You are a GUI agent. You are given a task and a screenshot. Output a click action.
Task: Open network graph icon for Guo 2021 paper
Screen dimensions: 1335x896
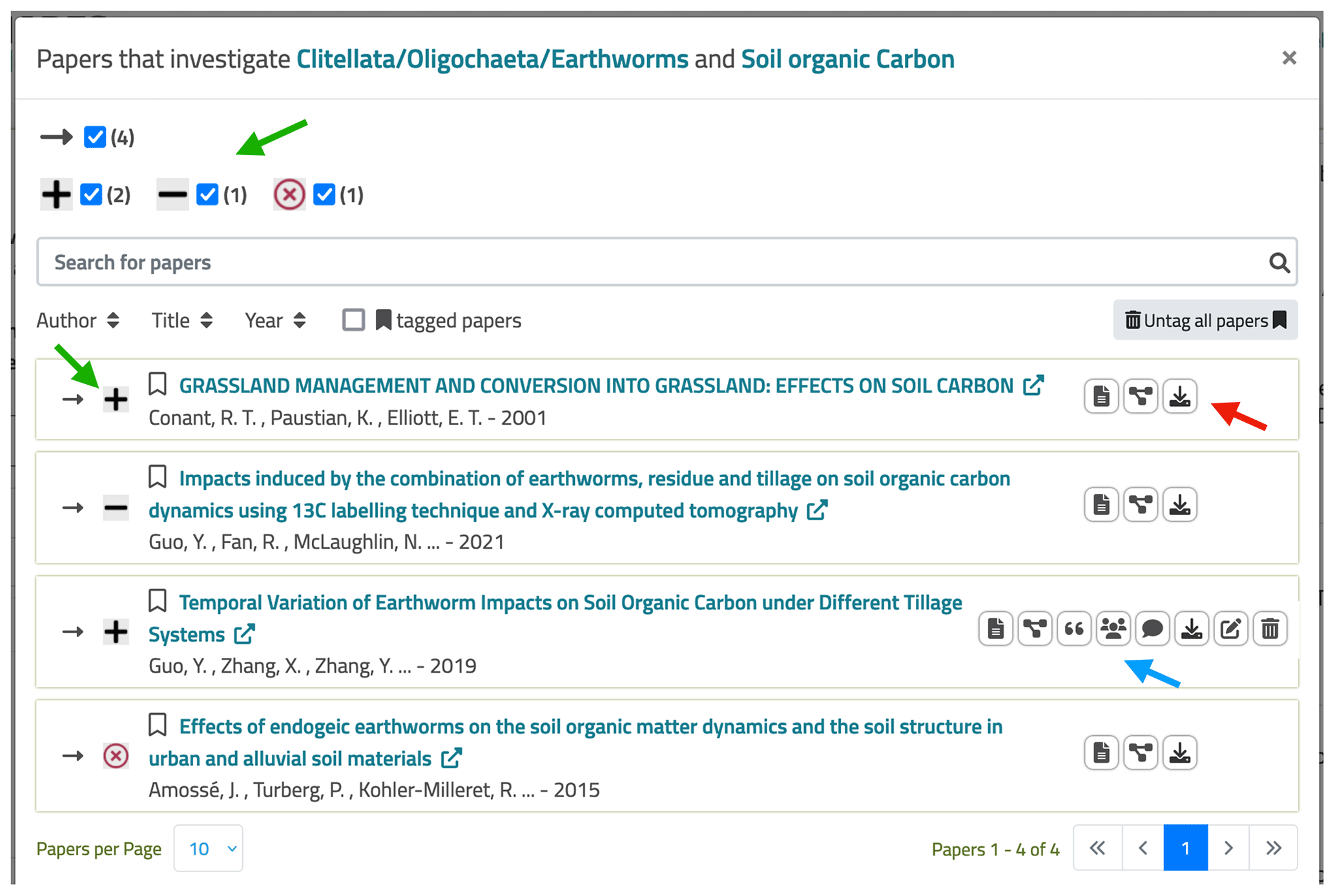coord(1141,505)
